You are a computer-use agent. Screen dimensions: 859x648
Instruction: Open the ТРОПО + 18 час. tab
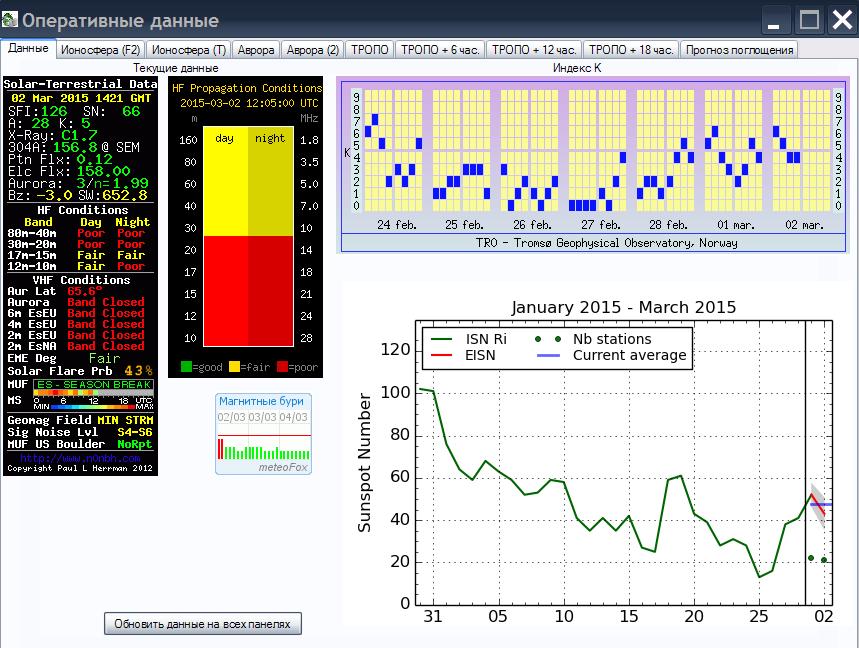click(x=631, y=50)
